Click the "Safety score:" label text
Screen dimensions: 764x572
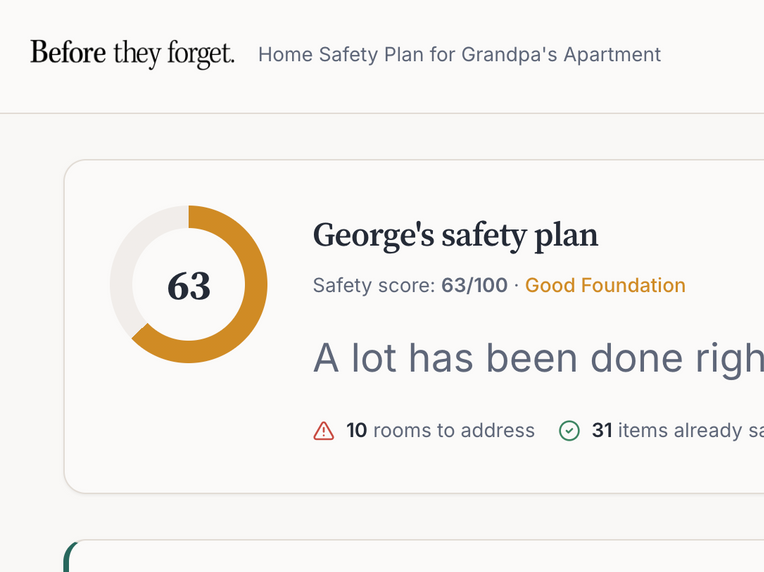click(374, 286)
